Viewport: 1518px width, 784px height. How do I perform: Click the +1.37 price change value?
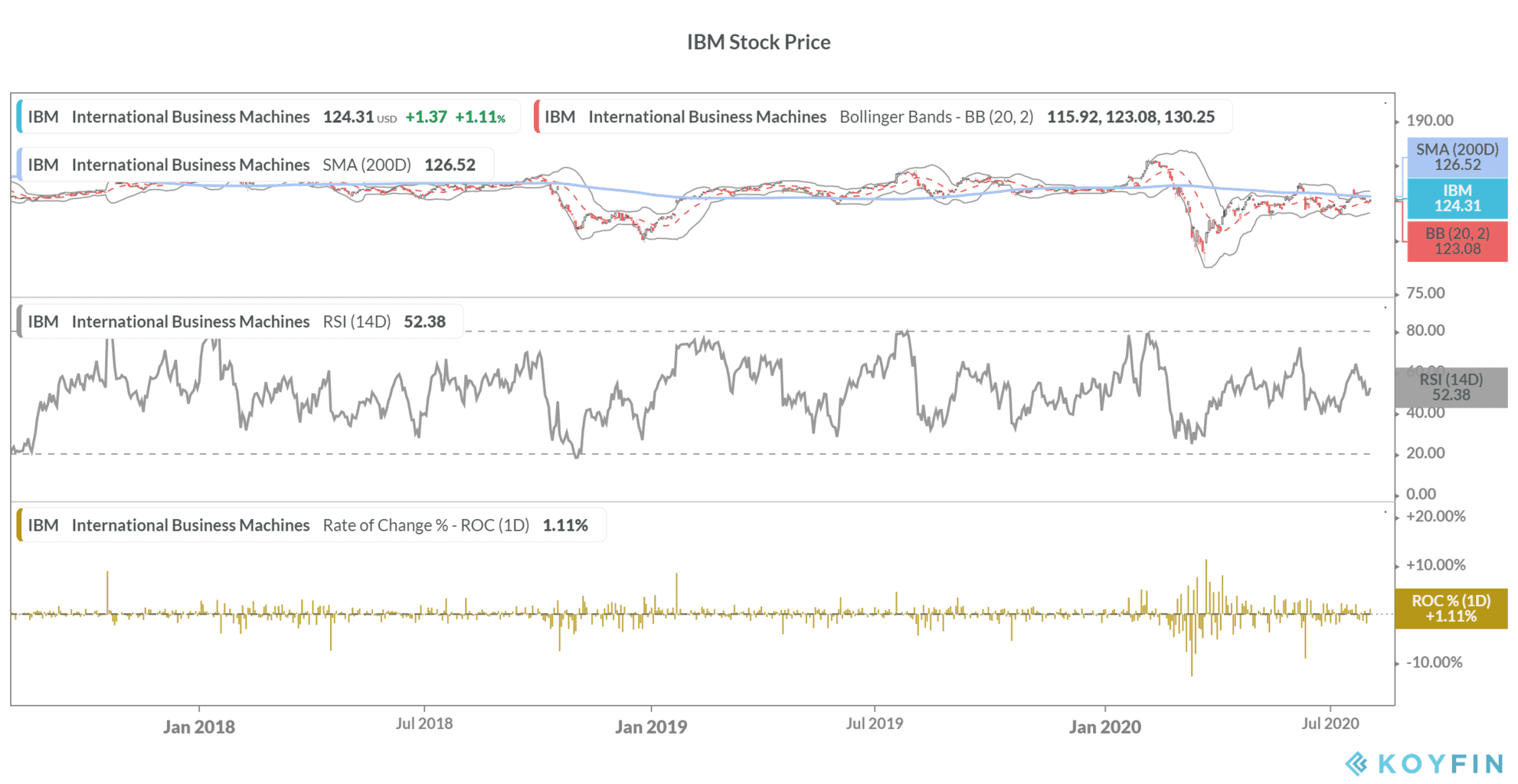(x=426, y=117)
